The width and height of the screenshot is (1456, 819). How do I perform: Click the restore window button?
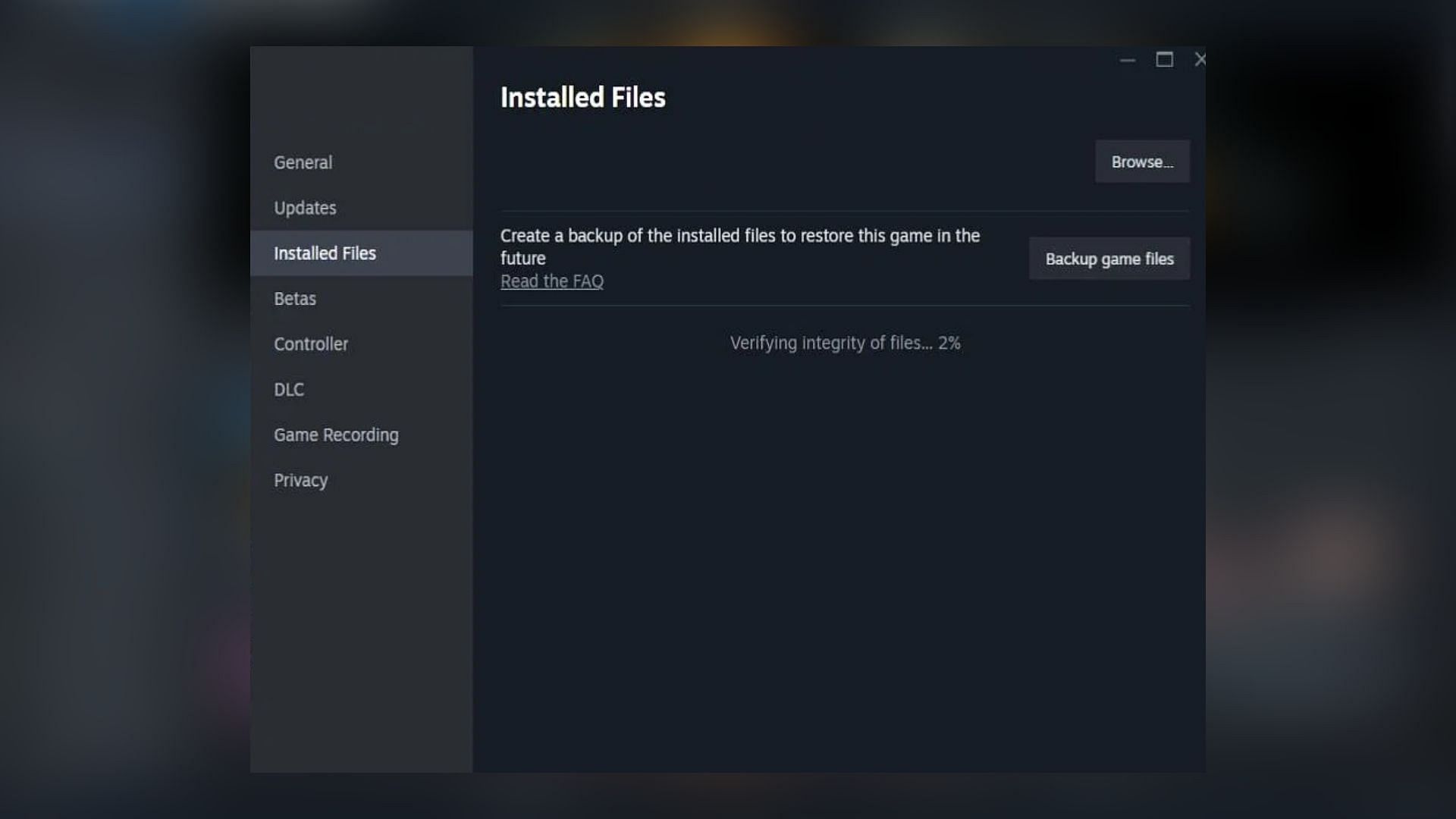(1164, 58)
